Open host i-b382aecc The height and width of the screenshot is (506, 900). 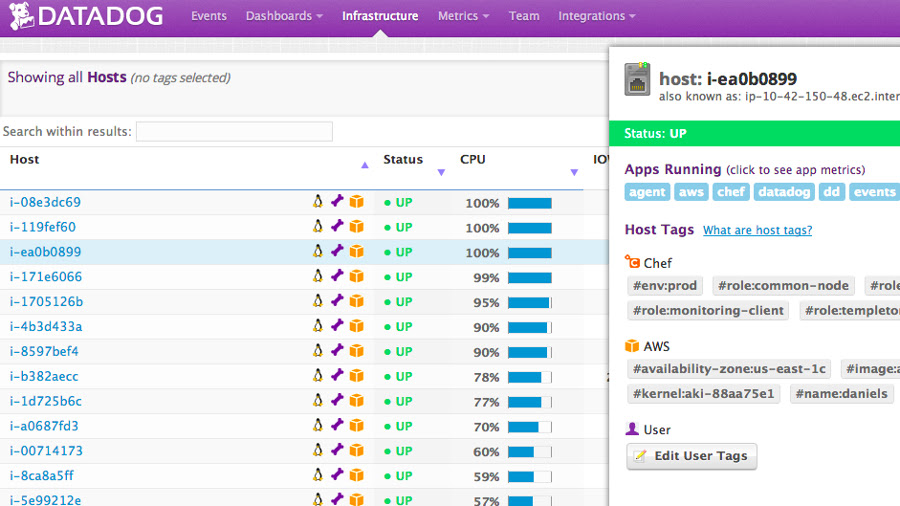pyautogui.click(x=44, y=376)
